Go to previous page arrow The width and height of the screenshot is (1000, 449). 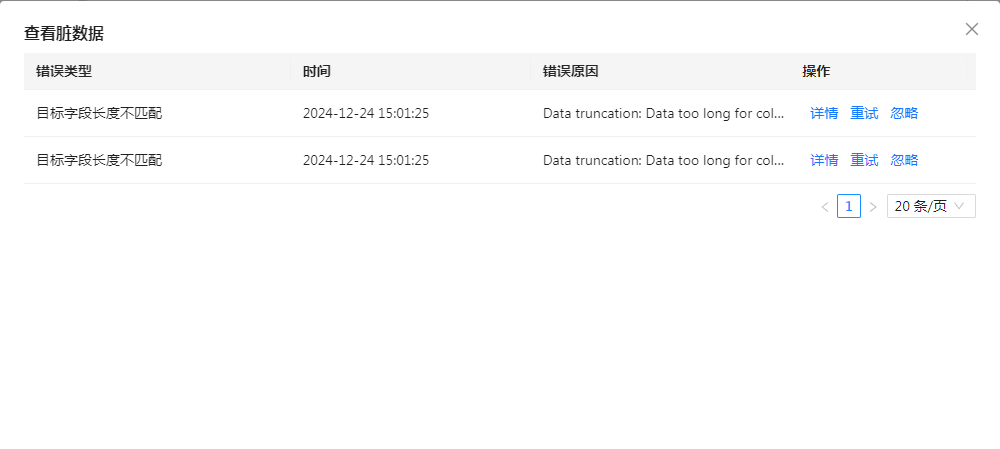(825, 207)
